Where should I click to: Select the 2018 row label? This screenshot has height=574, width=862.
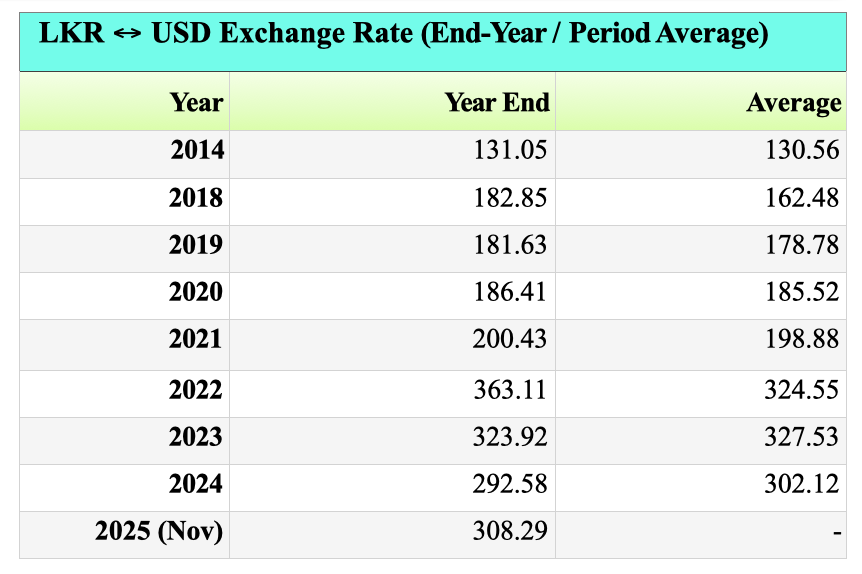point(197,198)
